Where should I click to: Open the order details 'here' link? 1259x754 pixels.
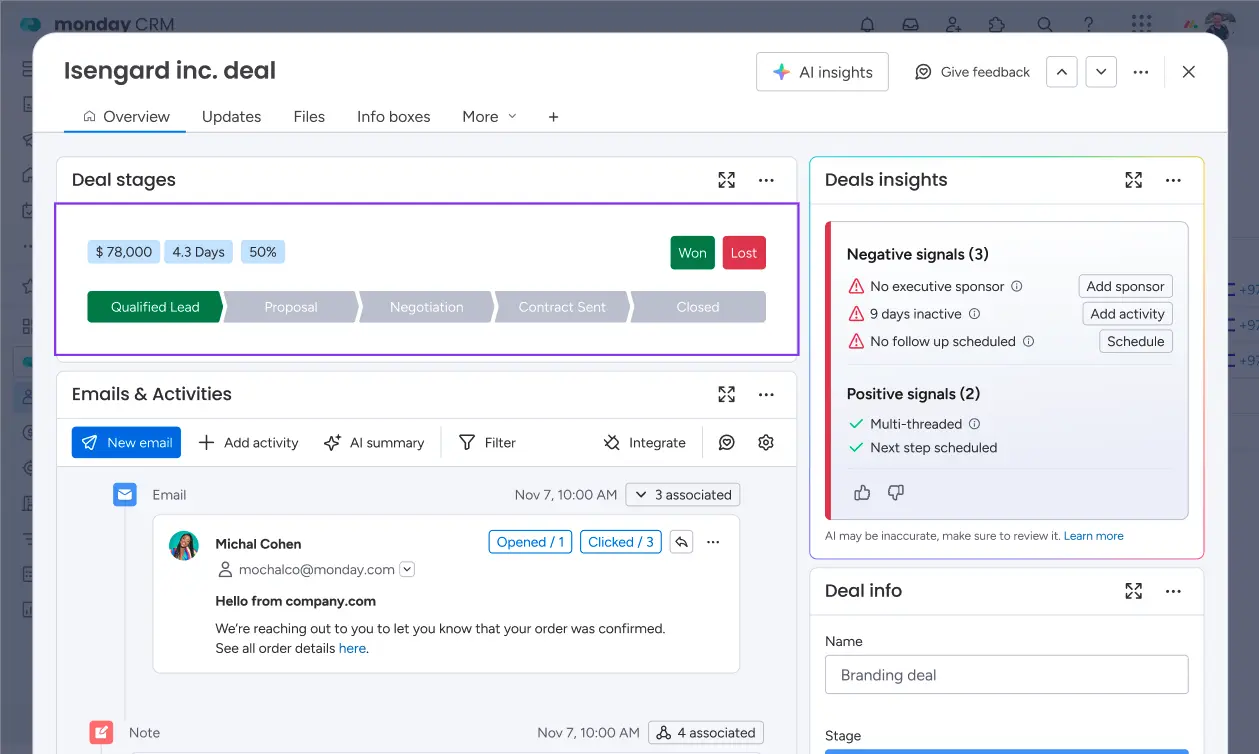(352, 648)
